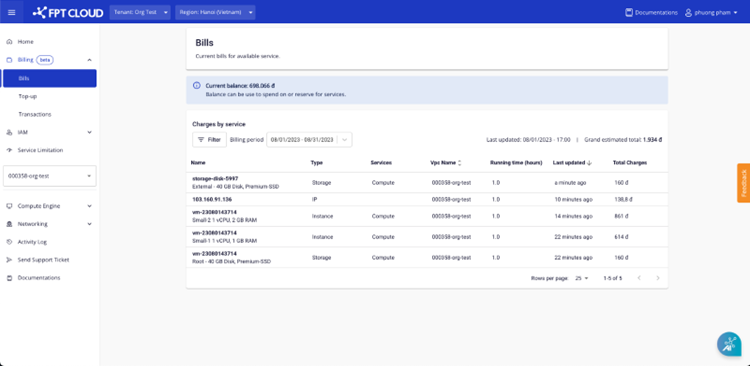Open the Region: Hanoi (Vietnam) dropdown
This screenshot has width=750, height=366.
point(215,12)
